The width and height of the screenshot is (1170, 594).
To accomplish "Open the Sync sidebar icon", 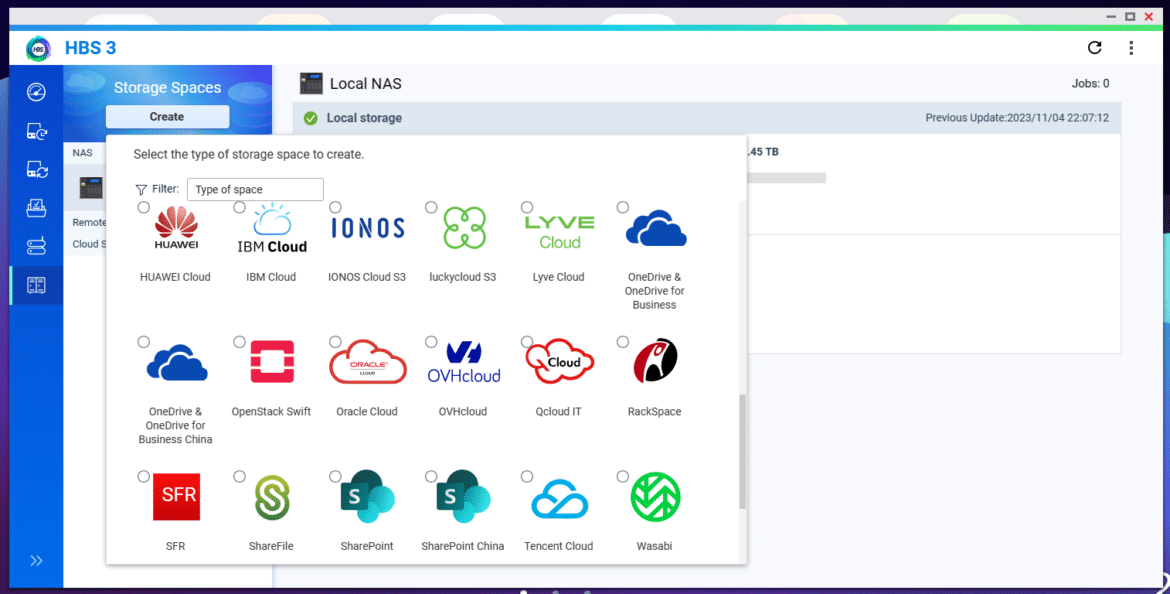I will coord(36,170).
